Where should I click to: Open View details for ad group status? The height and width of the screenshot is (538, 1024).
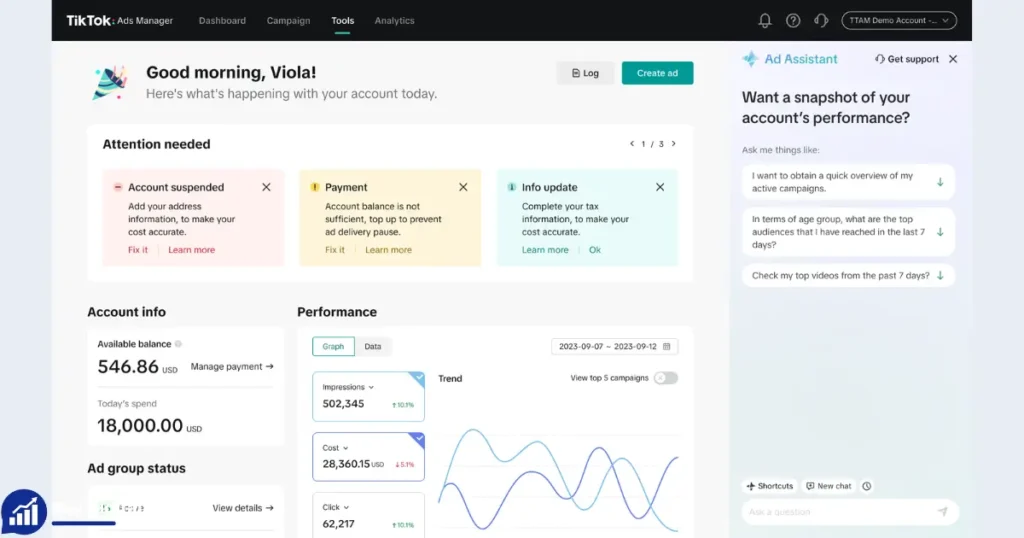point(243,508)
